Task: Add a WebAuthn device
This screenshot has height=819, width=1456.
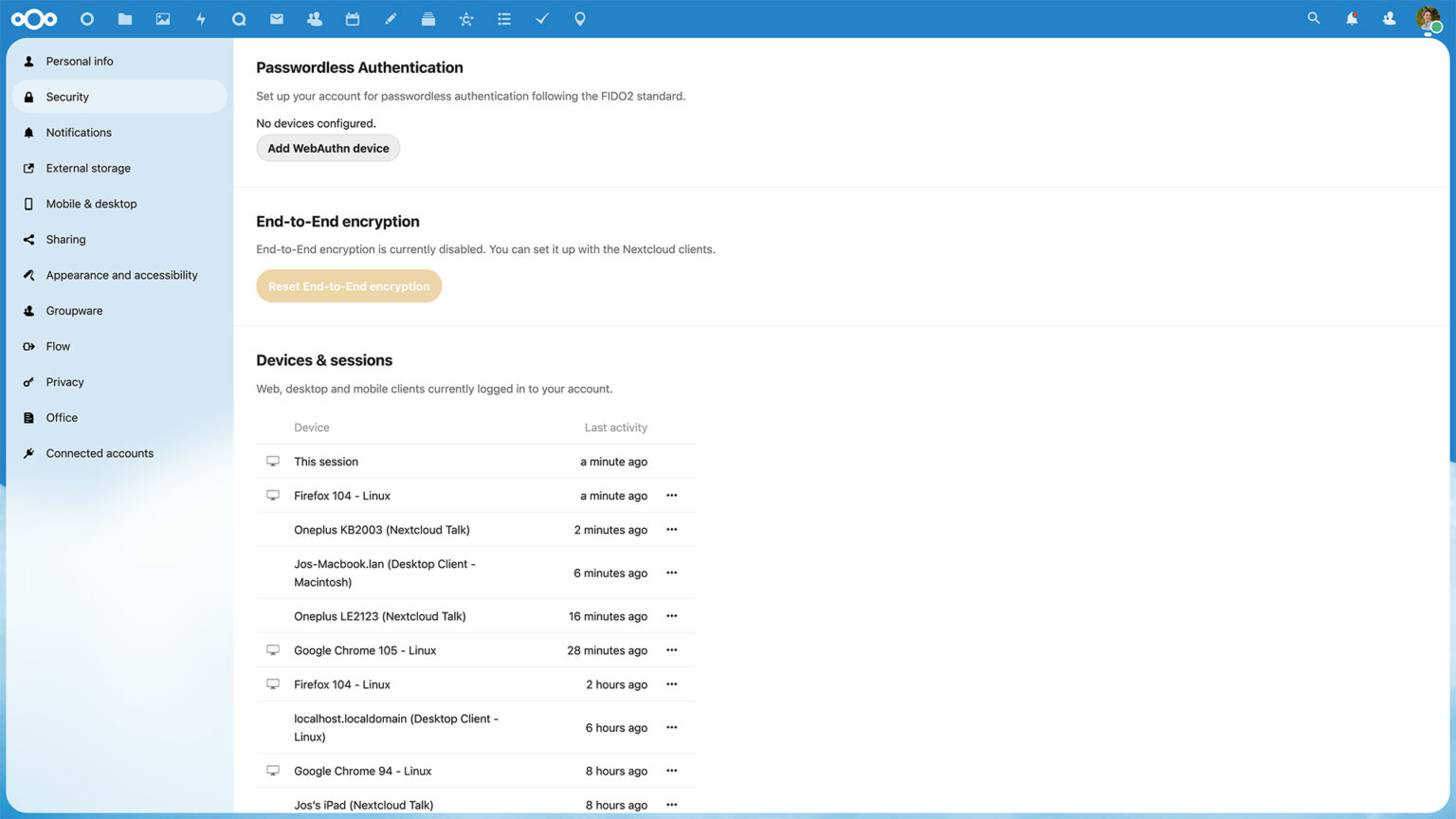Action: pyautogui.click(x=328, y=148)
